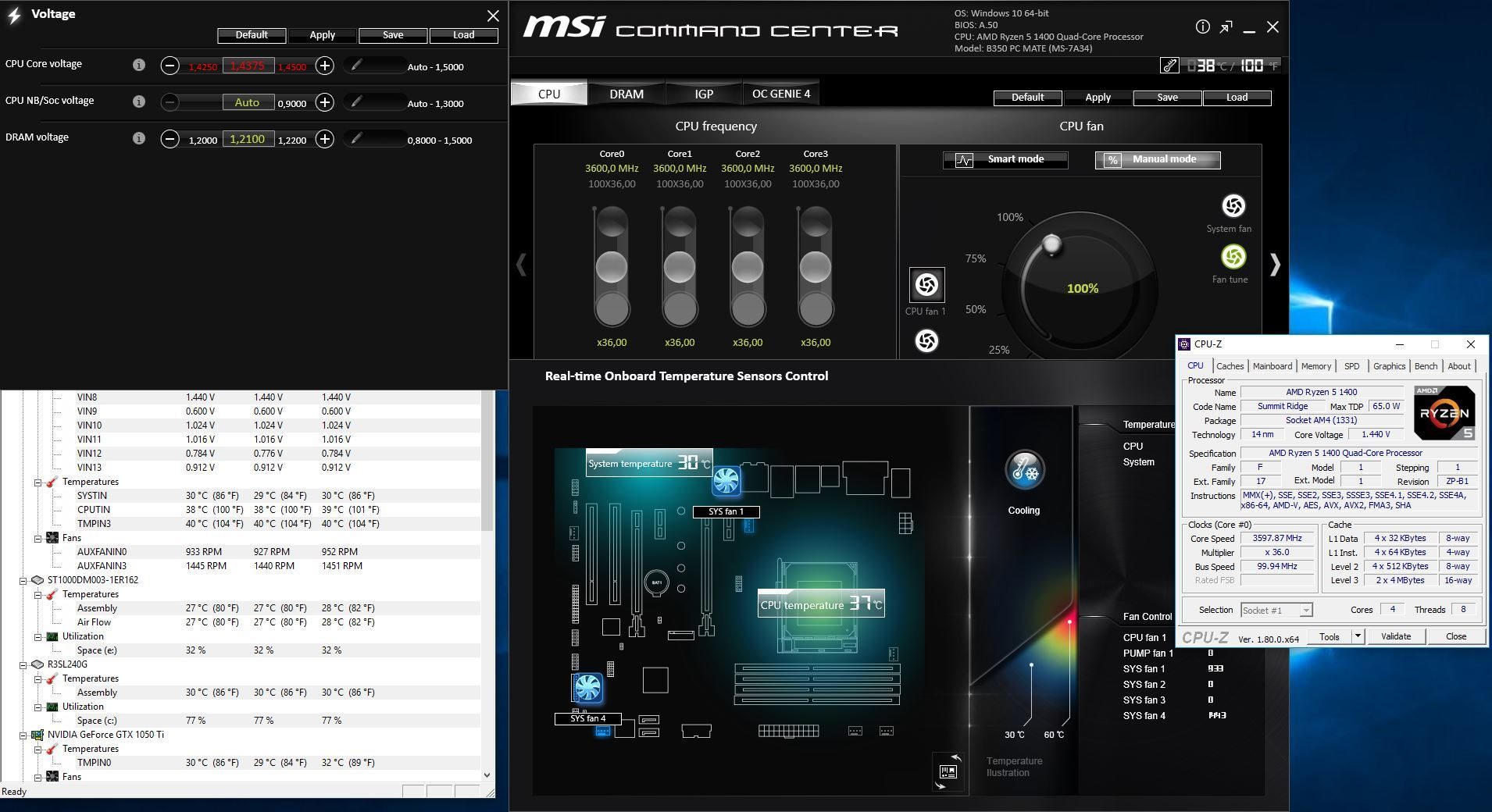Click Command Center information icon

[1202, 27]
